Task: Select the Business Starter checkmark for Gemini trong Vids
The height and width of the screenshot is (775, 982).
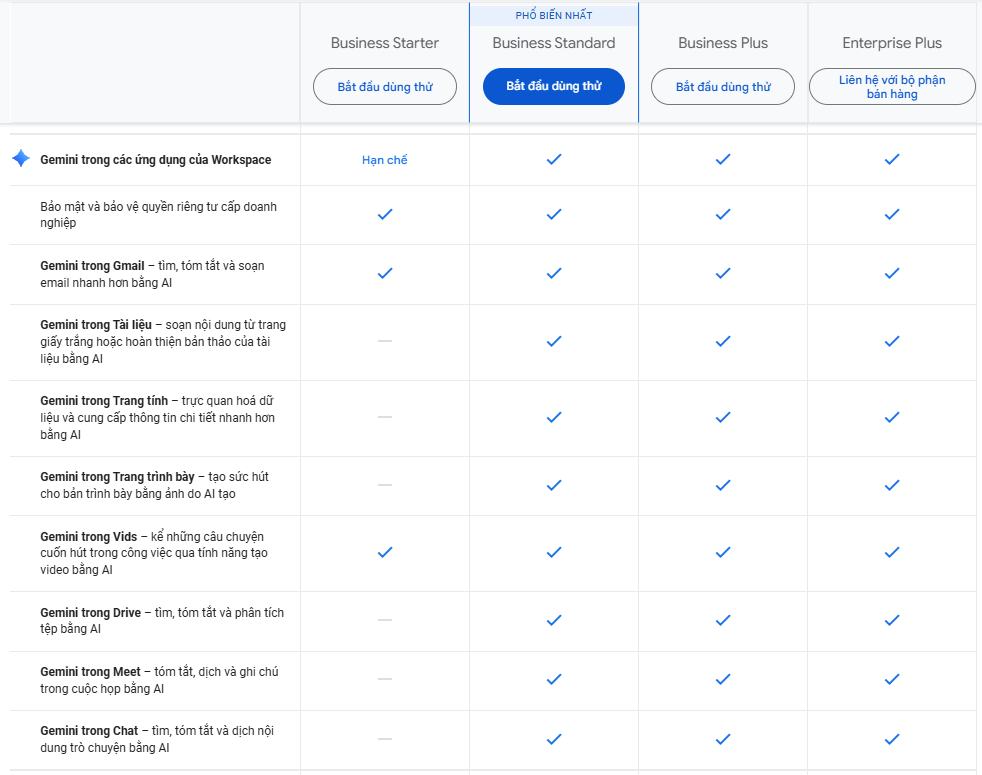Action: pos(385,551)
